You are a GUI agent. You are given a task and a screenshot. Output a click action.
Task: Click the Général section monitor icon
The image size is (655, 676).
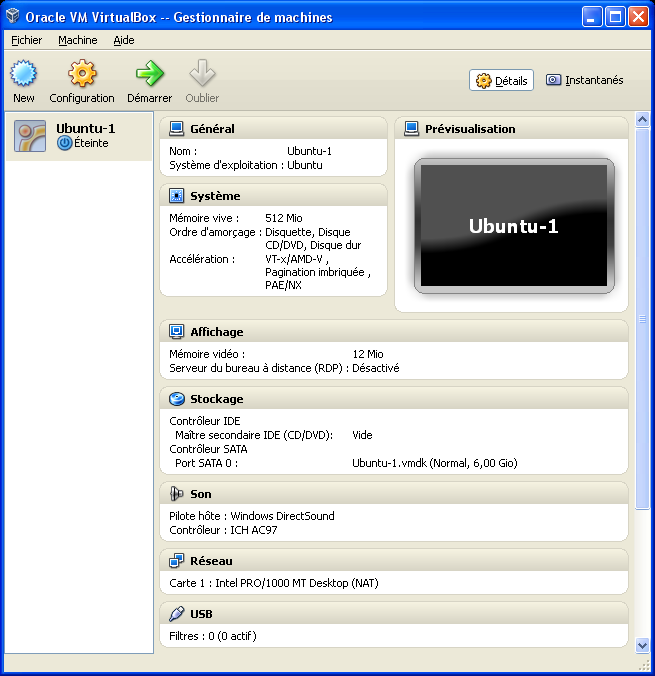[176, 128]
